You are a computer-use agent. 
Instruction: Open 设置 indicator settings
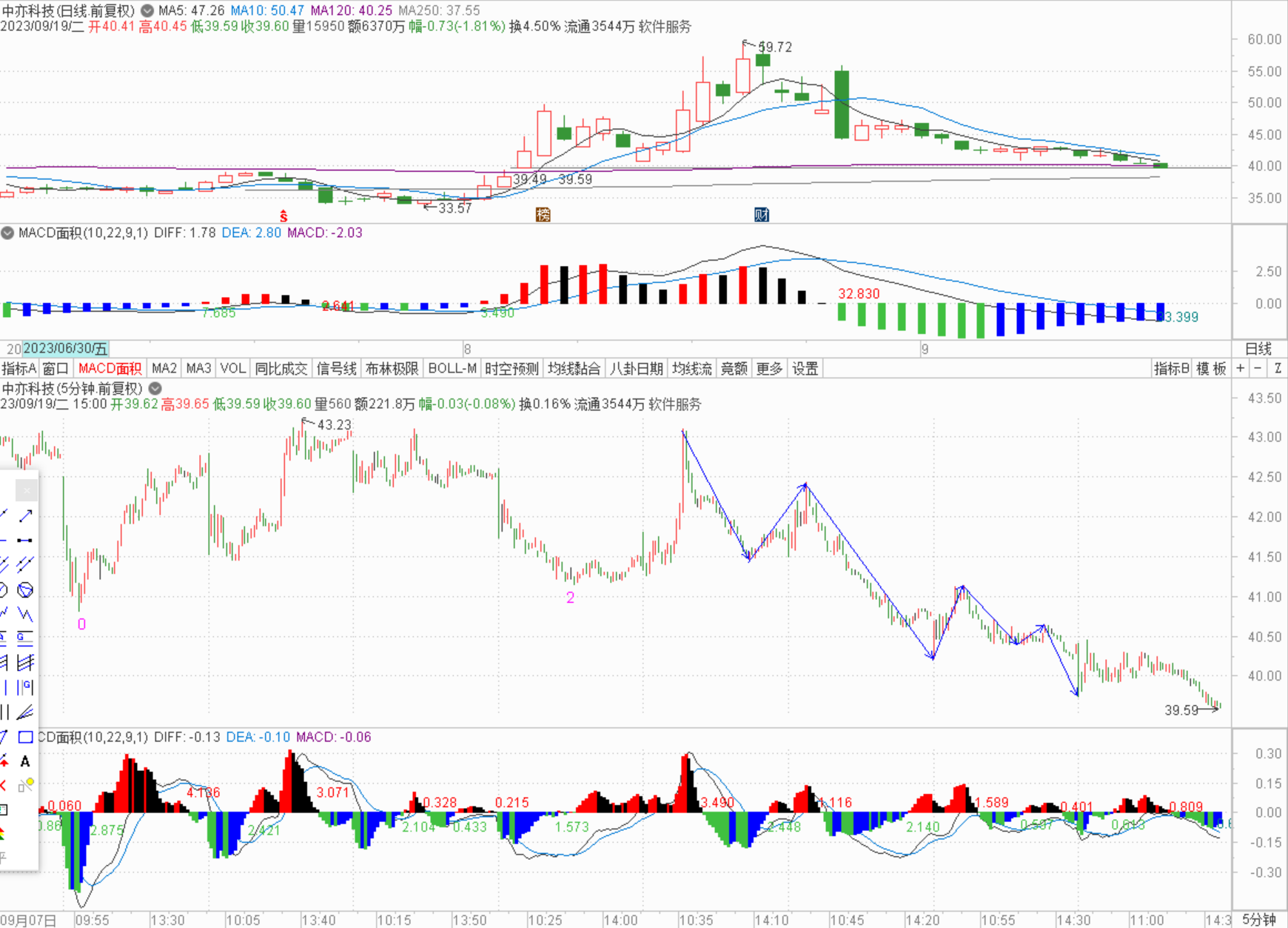click(x=805, y=368)
